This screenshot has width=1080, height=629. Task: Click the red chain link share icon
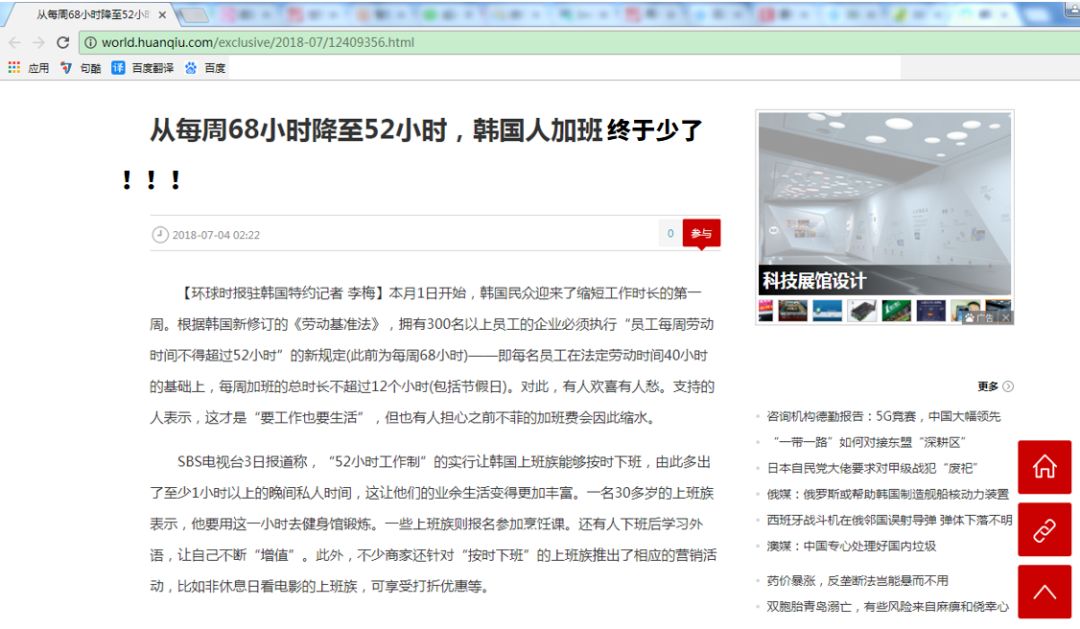tap(1044, 530)
